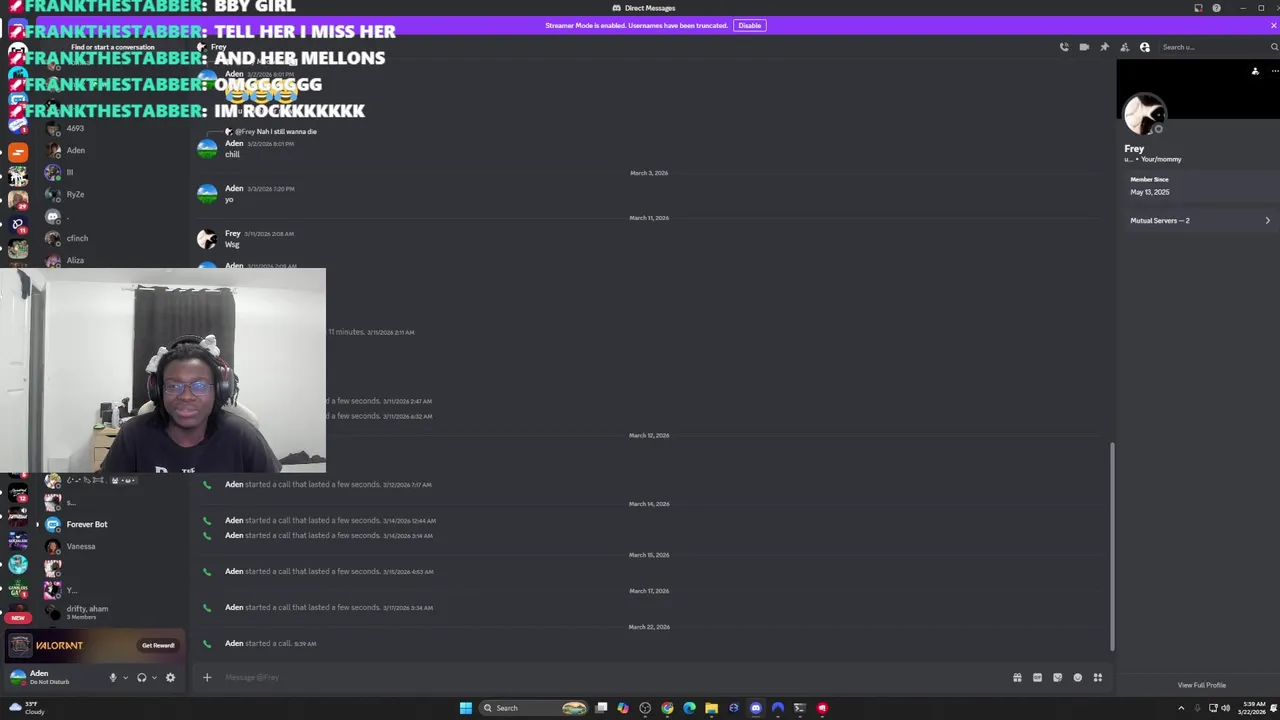1280x720 pixels.
Task: Open the Help icon in title bar
Action: (x=1216, y=8)
